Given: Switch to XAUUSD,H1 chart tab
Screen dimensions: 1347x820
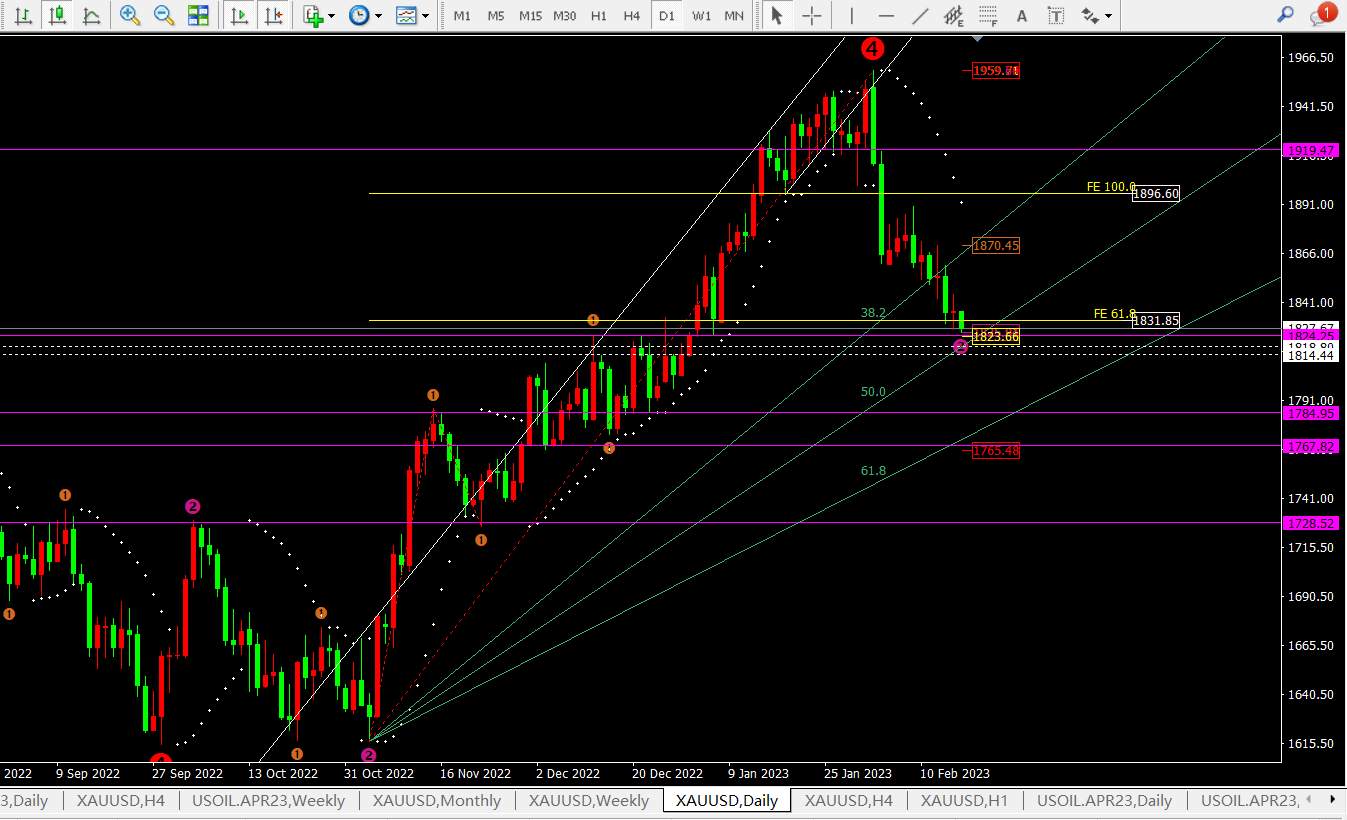Looking at the screenshot, I should click(964, 800).
